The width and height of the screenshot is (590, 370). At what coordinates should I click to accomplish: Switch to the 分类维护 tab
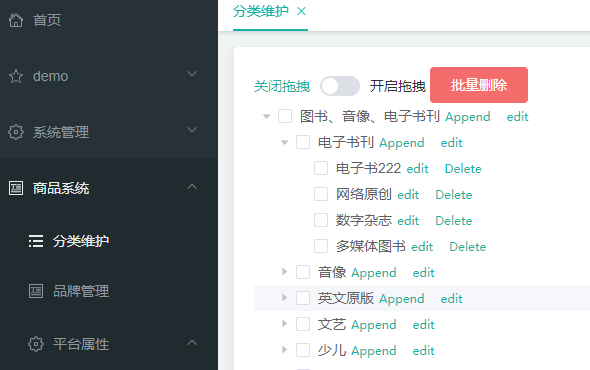tap(261, 11)
